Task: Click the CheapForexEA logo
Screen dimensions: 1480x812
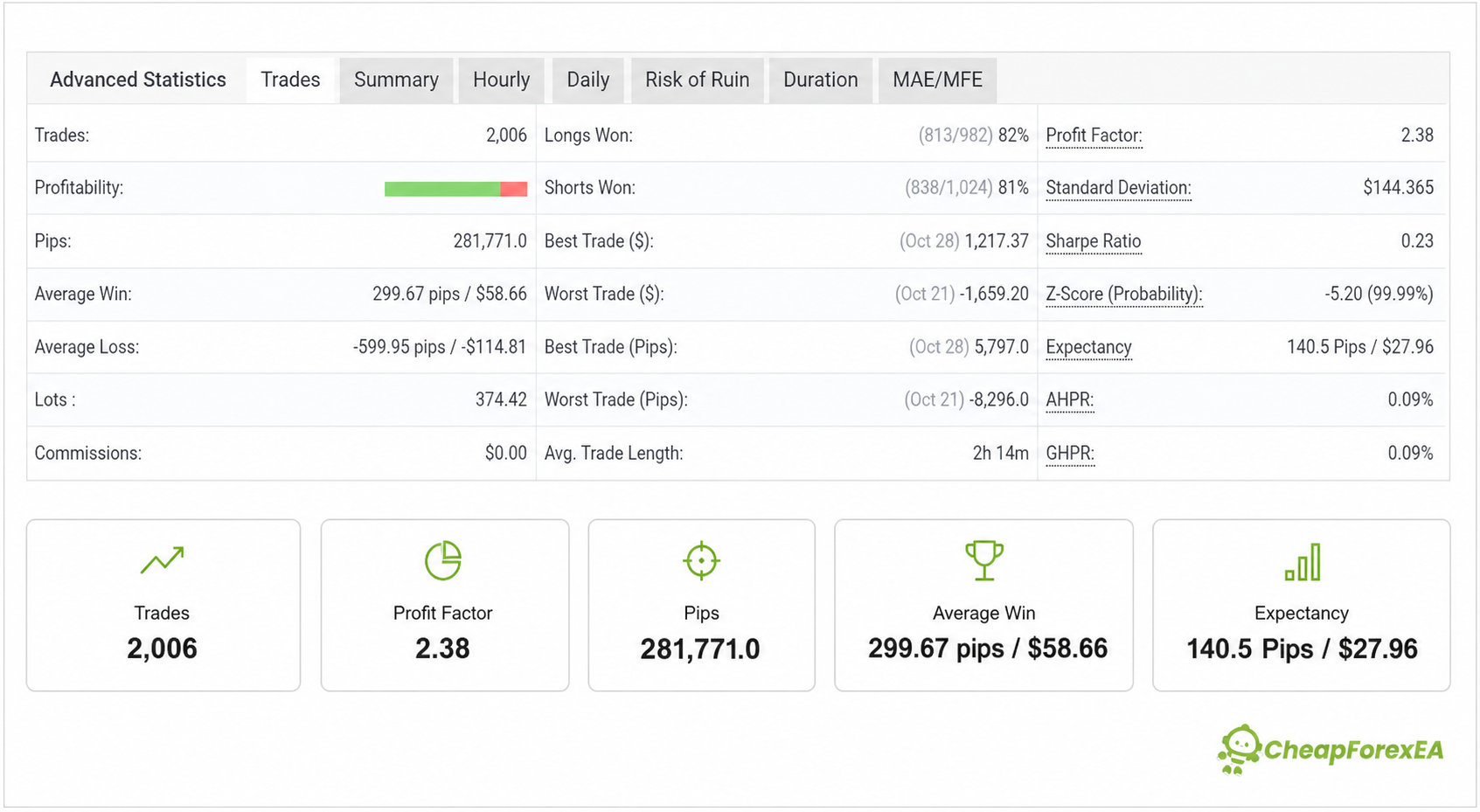Action: pyautogui.click(x=1331, y=749)
